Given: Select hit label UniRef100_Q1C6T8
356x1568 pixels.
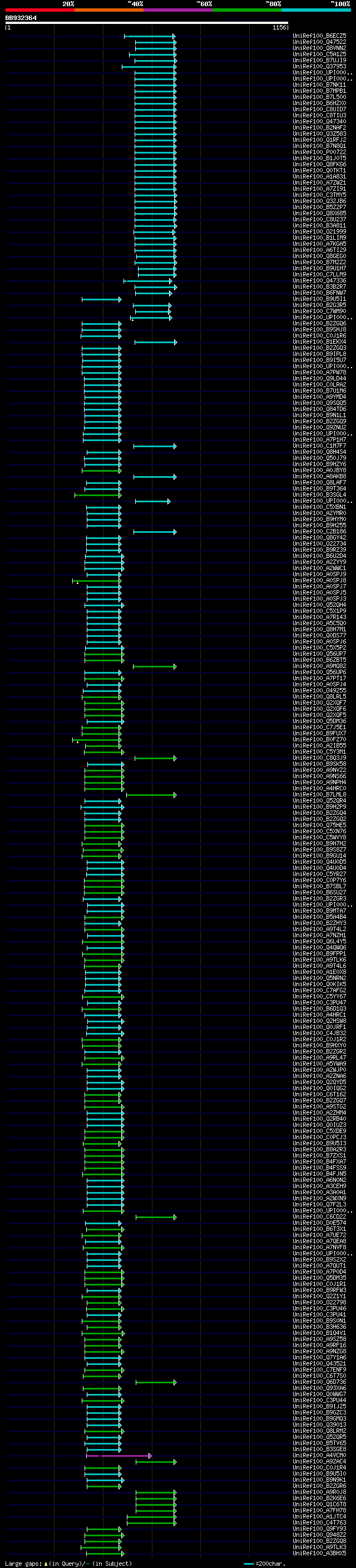Looking at the screenshot, I should (319, 1504).
